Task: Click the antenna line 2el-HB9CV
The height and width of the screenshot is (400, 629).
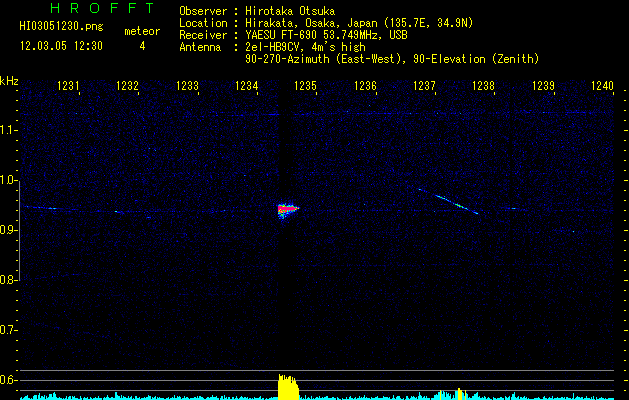Action: (305, 47)
